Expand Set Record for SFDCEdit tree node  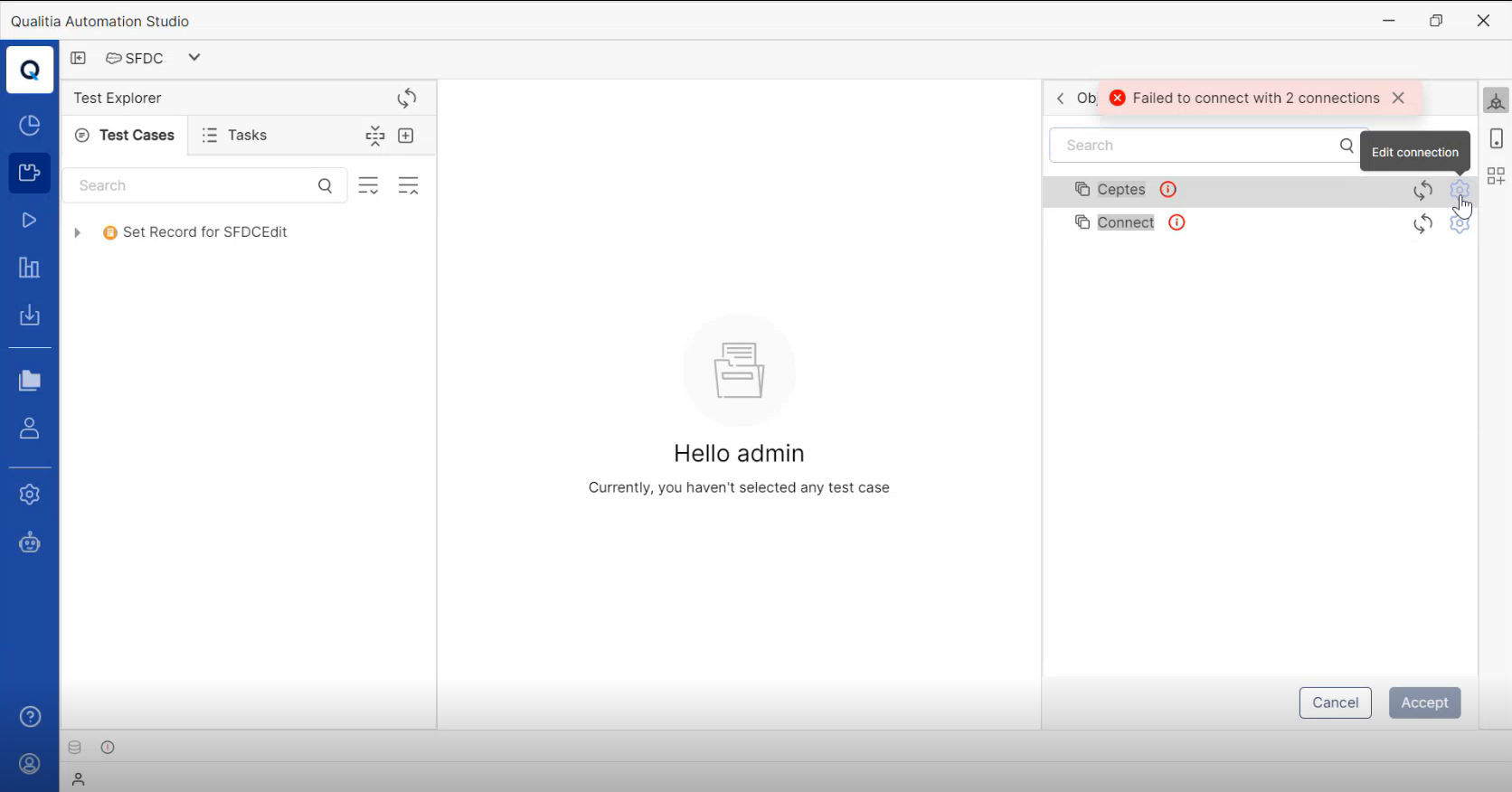(78, 232)
